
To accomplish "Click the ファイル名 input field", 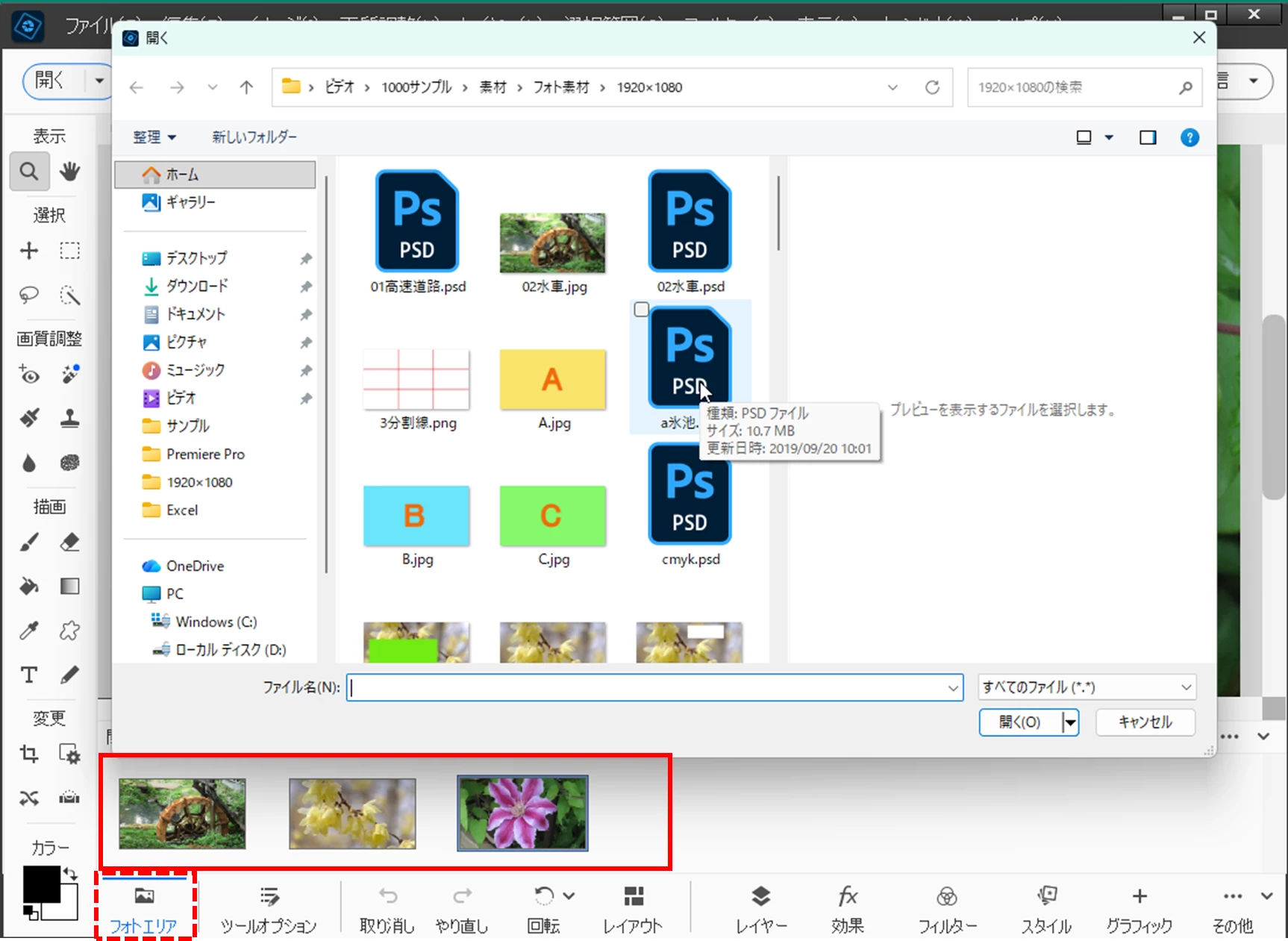I will click(x=646, y=688).
